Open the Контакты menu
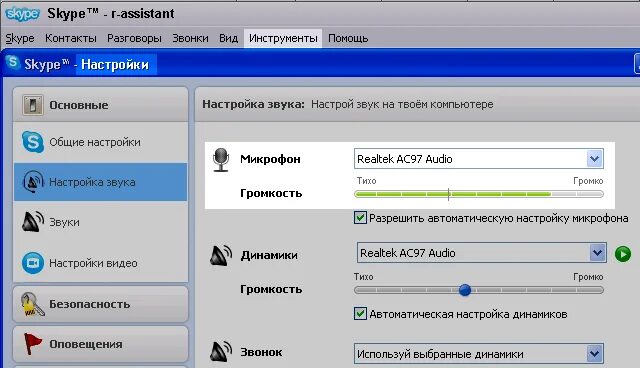Screen dimensions: 640x368 [x=71, y=38]
